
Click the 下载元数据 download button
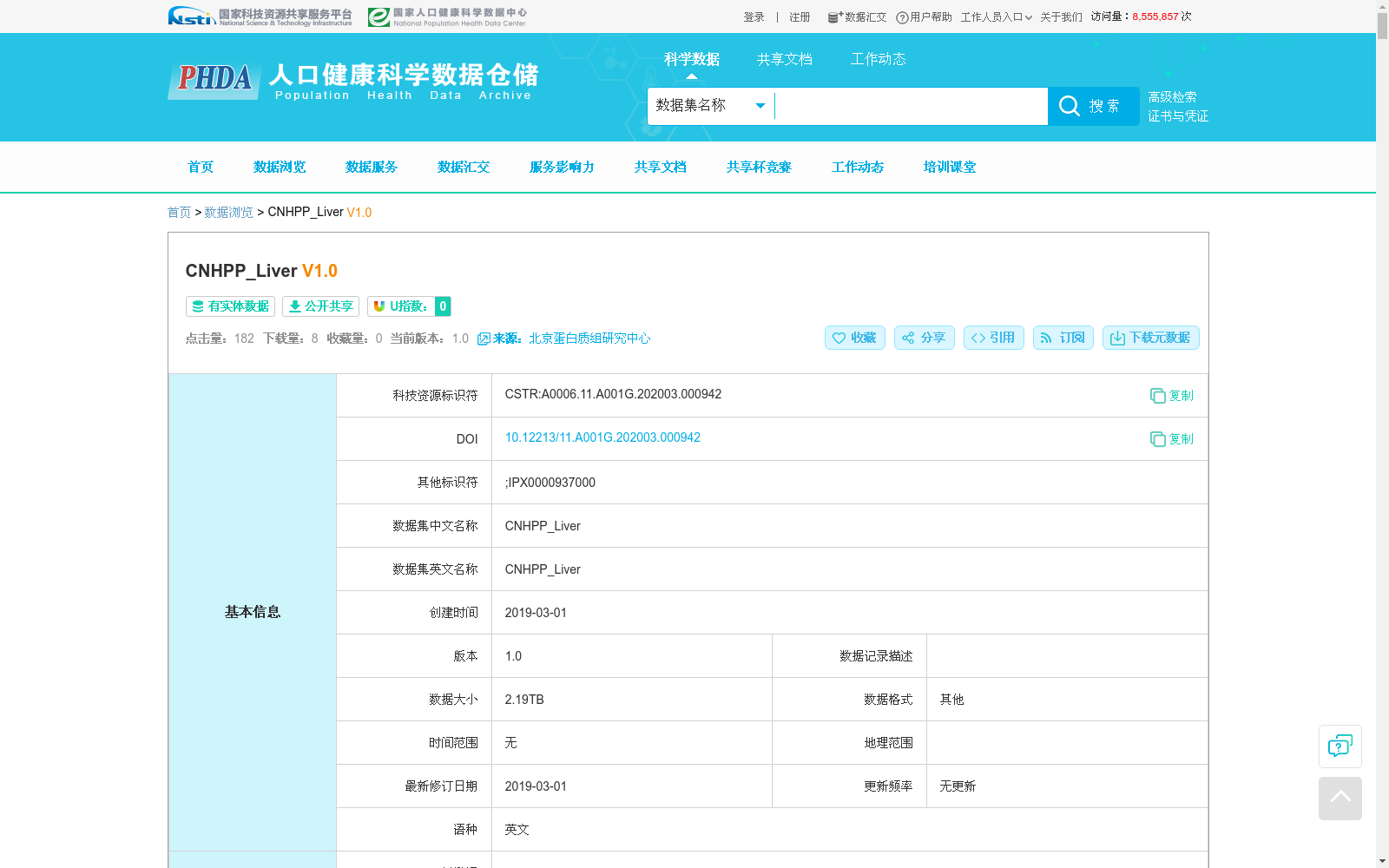point(1150,338)
